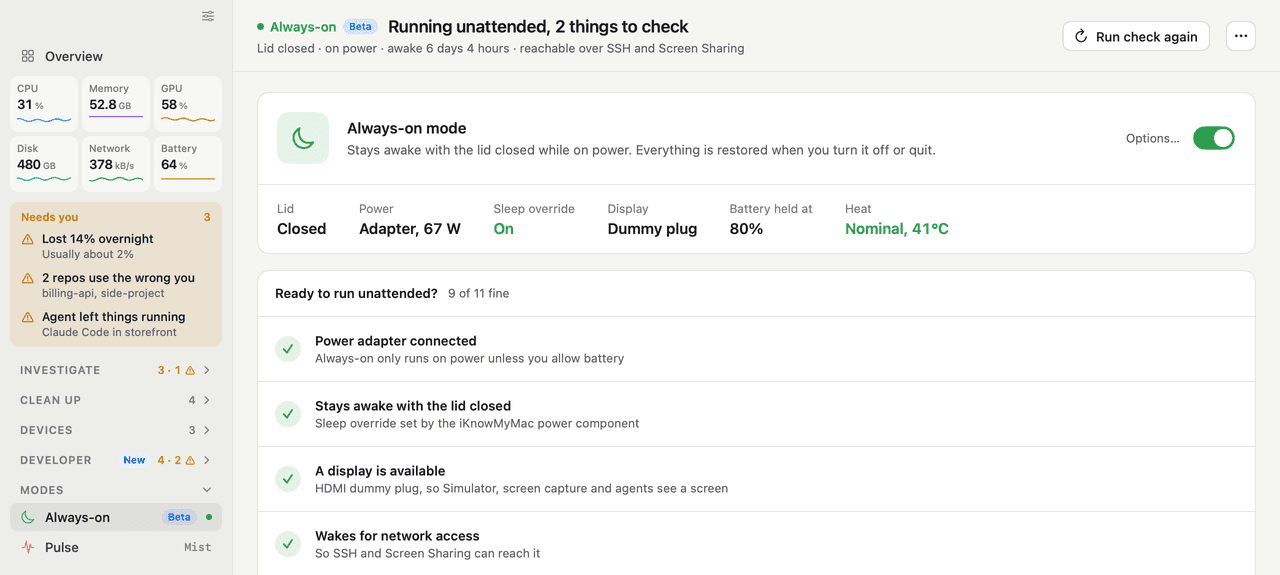
Task: Select Always-on in the Modes list
Action: click(x=116, y=517)
